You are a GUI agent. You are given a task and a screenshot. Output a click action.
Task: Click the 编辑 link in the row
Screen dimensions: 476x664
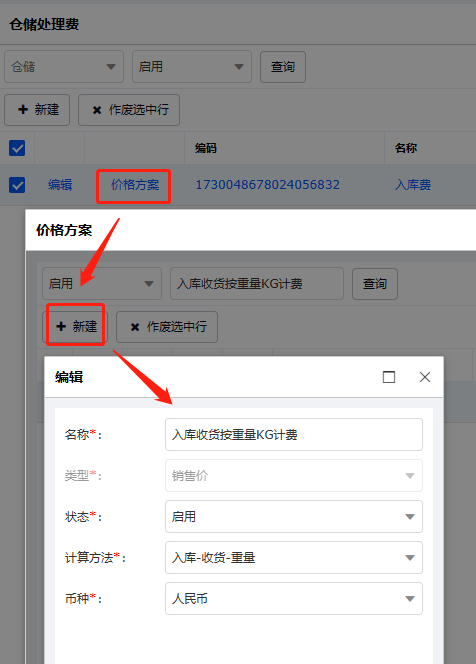pos(60,185)
